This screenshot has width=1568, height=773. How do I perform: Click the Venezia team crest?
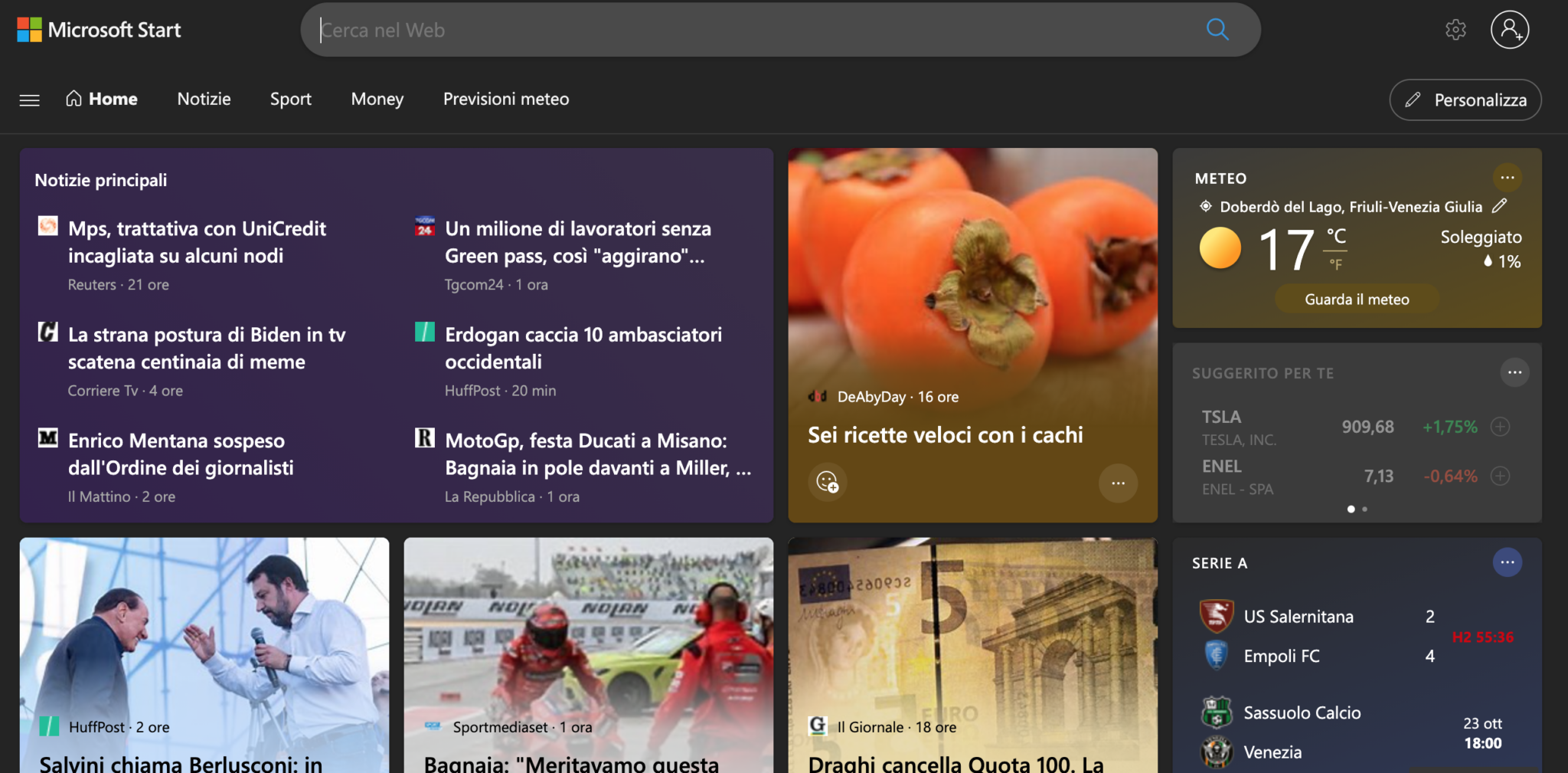(1216, 752)
